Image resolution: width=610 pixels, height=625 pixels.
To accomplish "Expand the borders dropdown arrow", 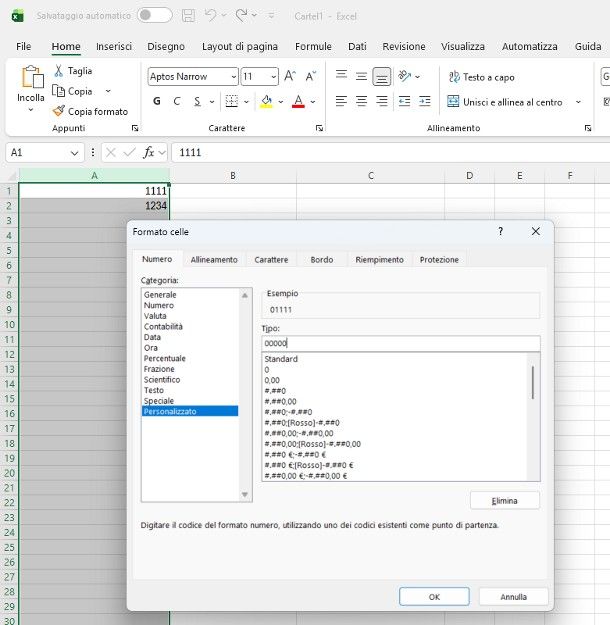I will pos(246,102).
